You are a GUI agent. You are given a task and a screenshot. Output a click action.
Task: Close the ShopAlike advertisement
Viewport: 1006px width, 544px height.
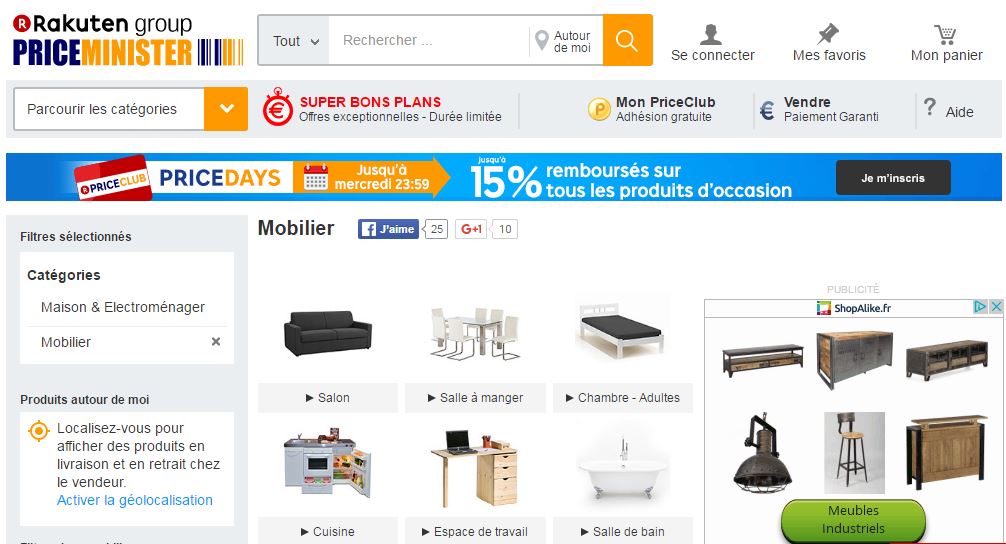[x=996, y=307]
